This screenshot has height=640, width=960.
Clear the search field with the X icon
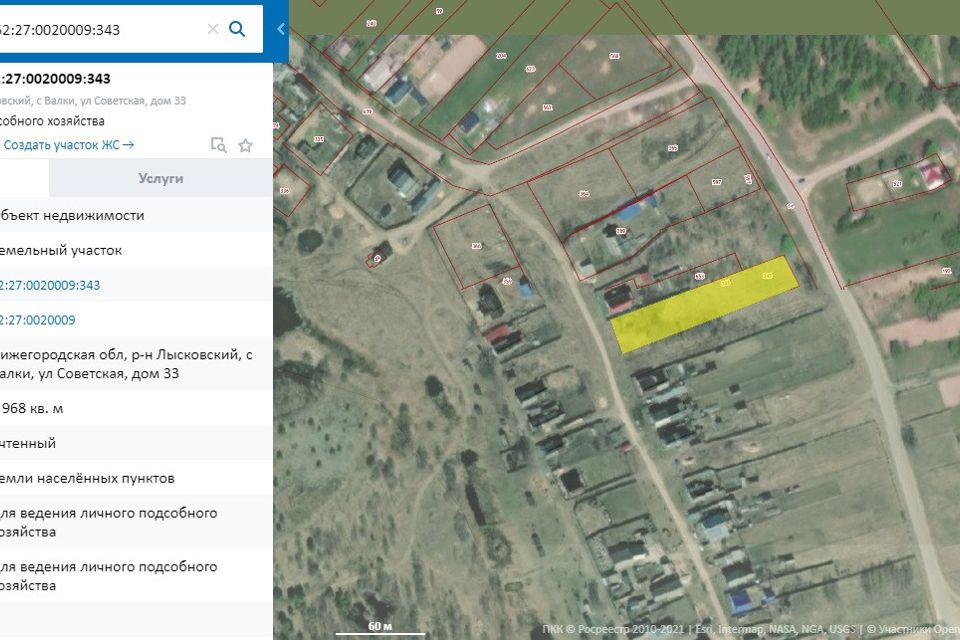(x=213, y=29)
